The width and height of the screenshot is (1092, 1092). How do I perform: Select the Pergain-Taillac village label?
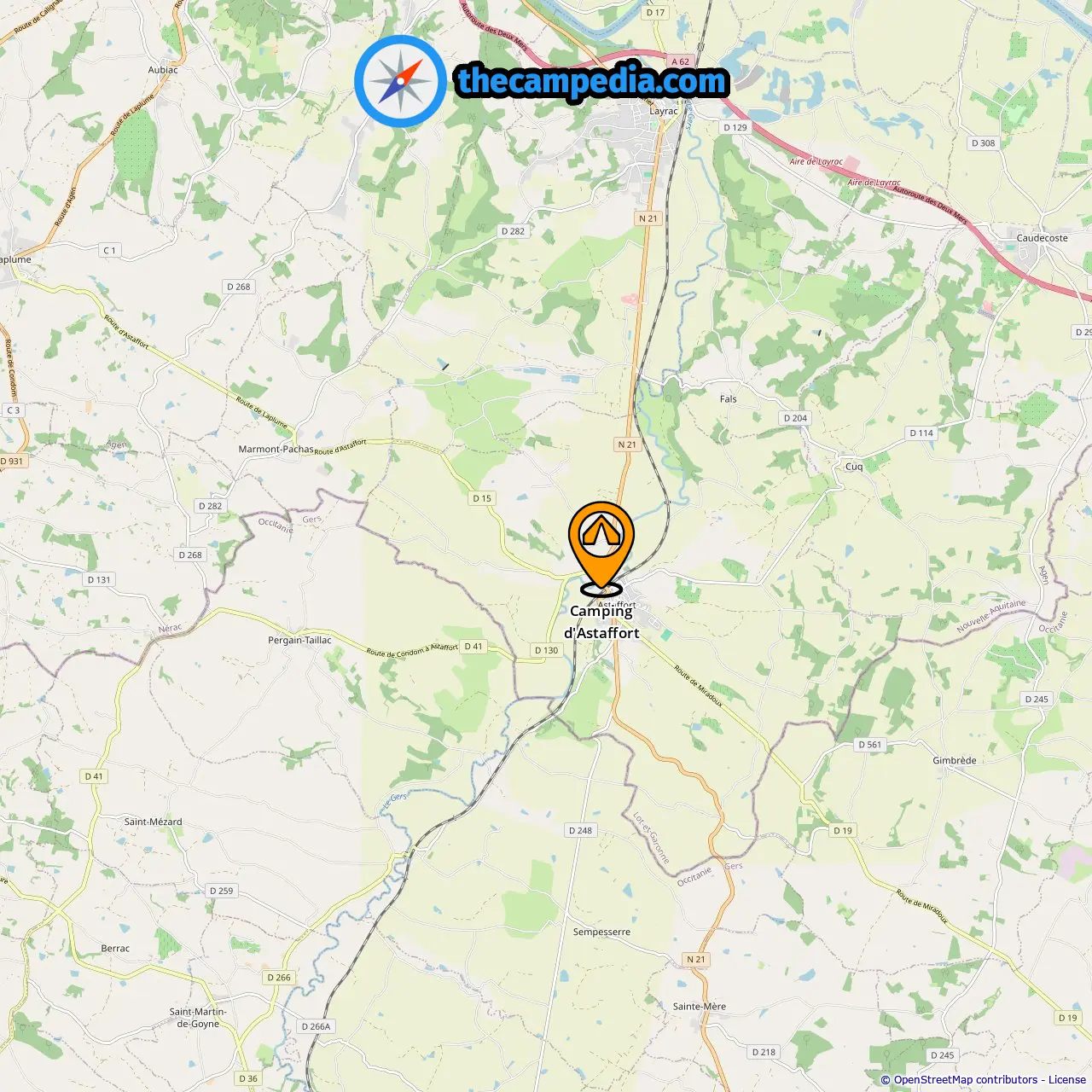click(299, 640)
